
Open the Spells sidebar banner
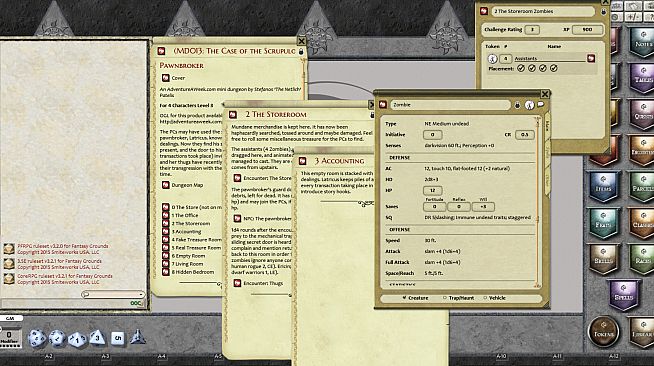pos(623,296)
